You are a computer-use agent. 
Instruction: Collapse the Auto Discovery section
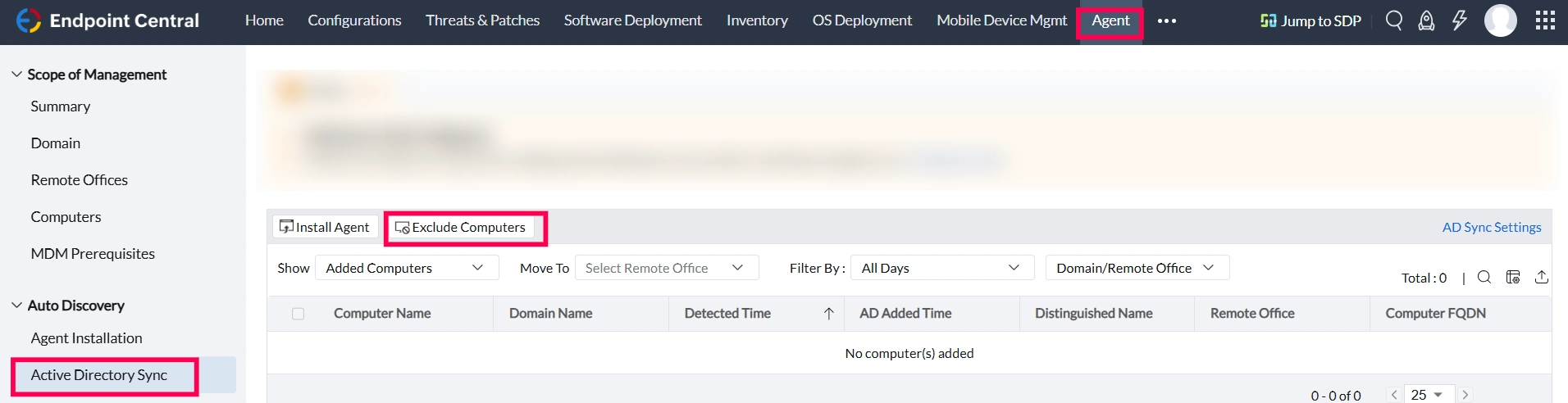tap(16, 306)
